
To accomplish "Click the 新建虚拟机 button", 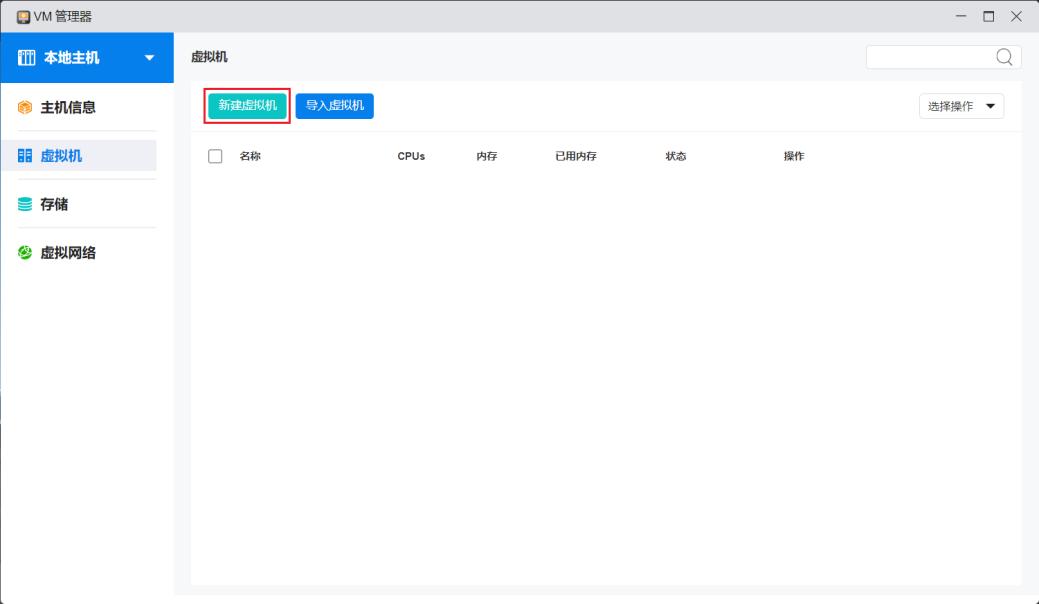I will [247, 106].
